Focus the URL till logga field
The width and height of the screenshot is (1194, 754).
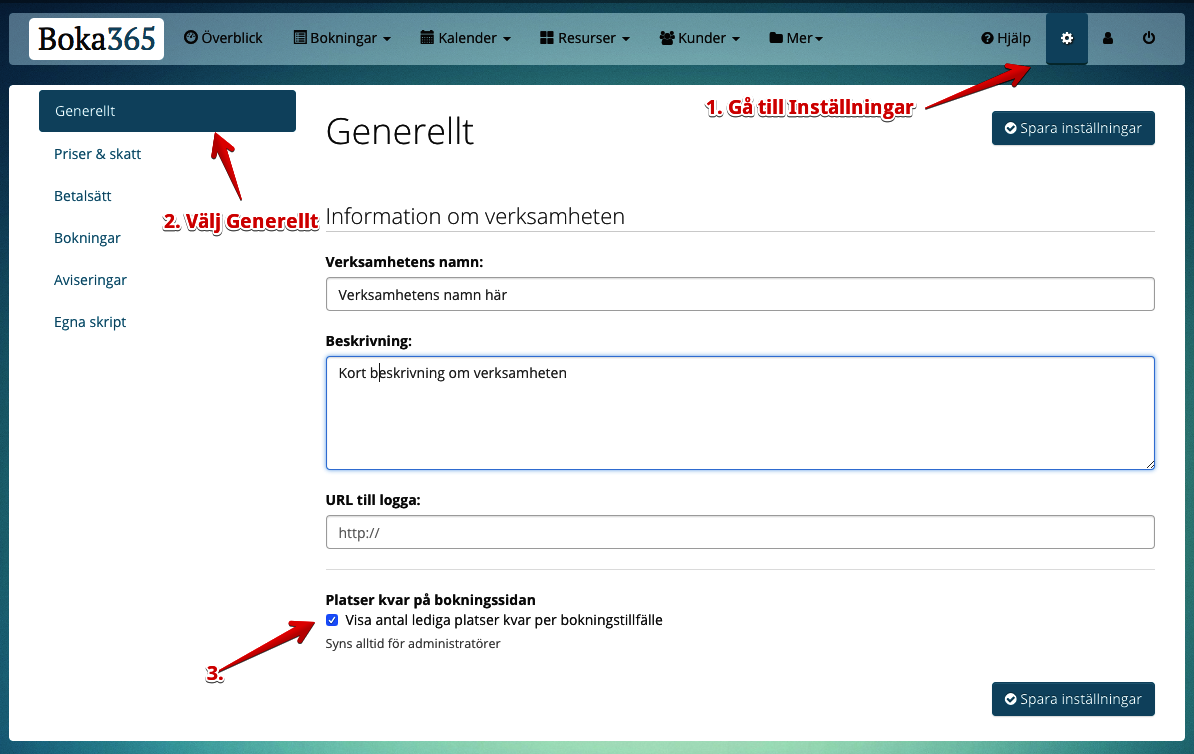tap(740, 532)
